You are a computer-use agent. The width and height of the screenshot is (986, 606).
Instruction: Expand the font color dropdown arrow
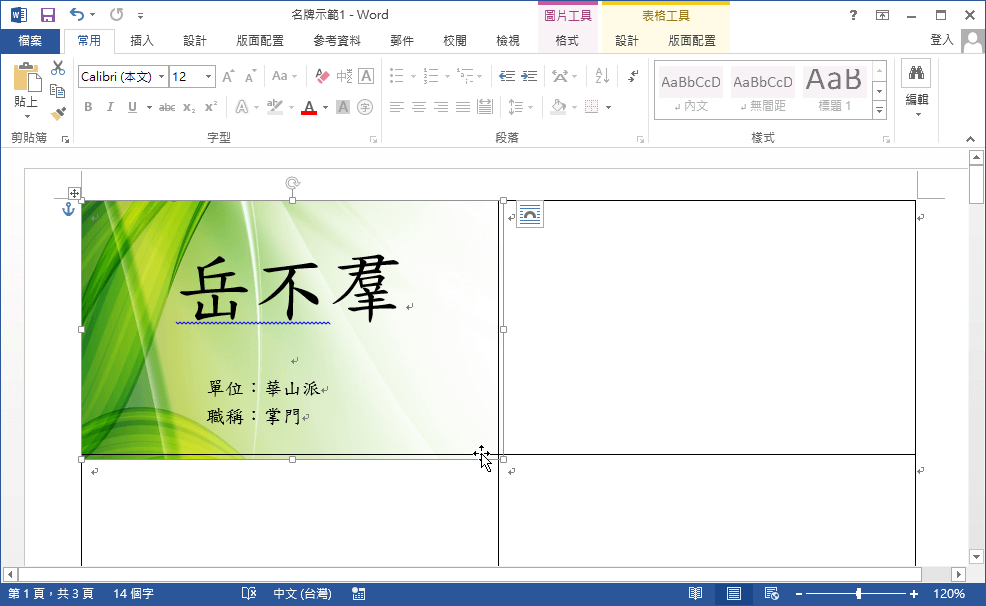[323, 107]
